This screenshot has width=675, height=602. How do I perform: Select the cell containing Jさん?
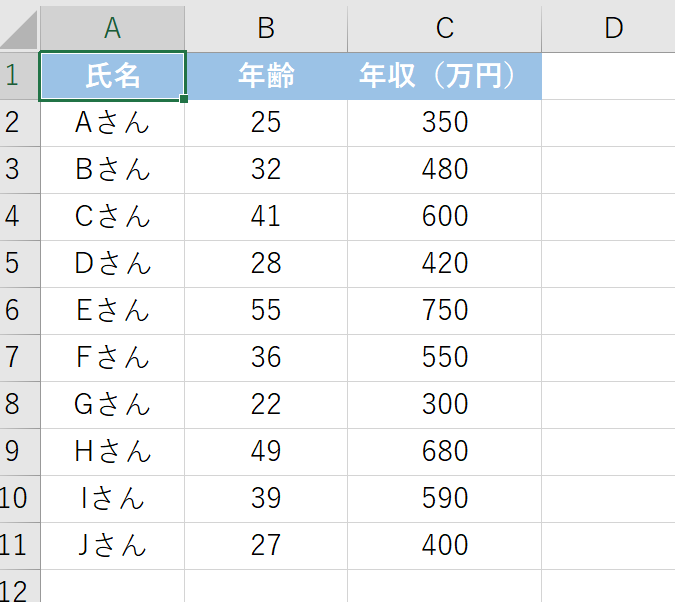point(112,546)
